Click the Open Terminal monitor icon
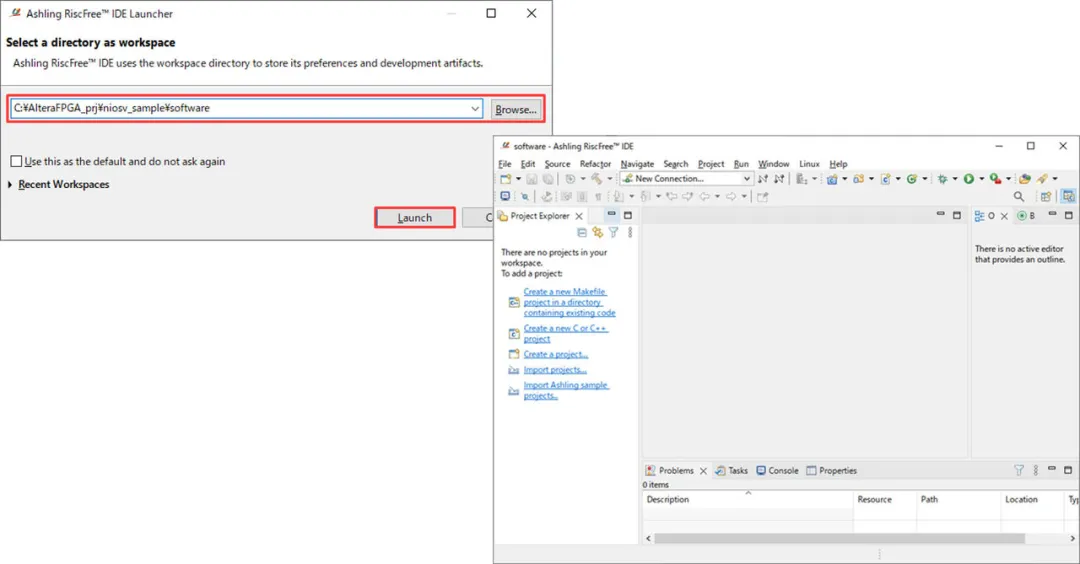Image resolution: width=1080 pixels, height=564 pixels. coord(505,197)
